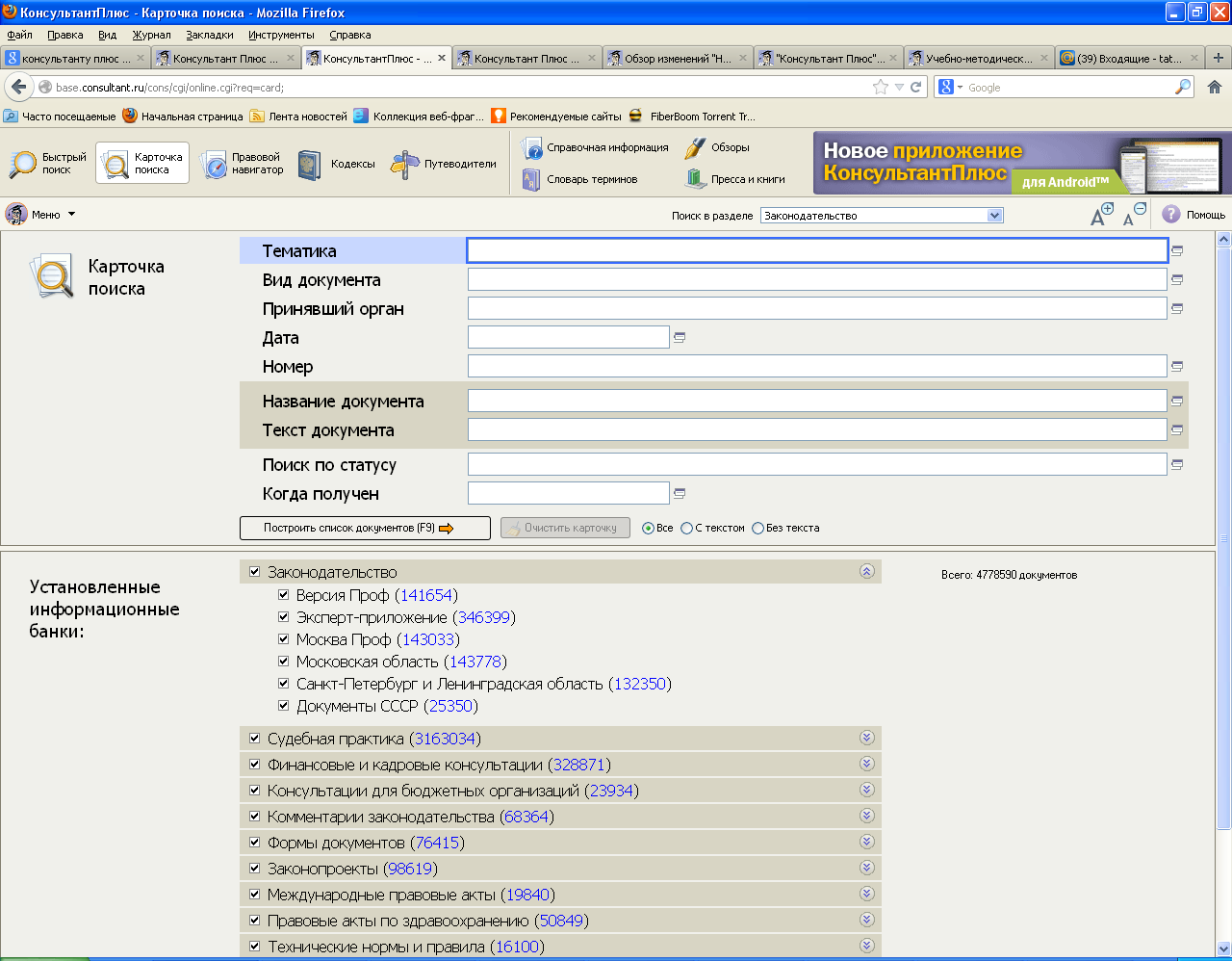1232x961 pixels.
Task: Reload page using refresh icon
Action: point(915,87)
